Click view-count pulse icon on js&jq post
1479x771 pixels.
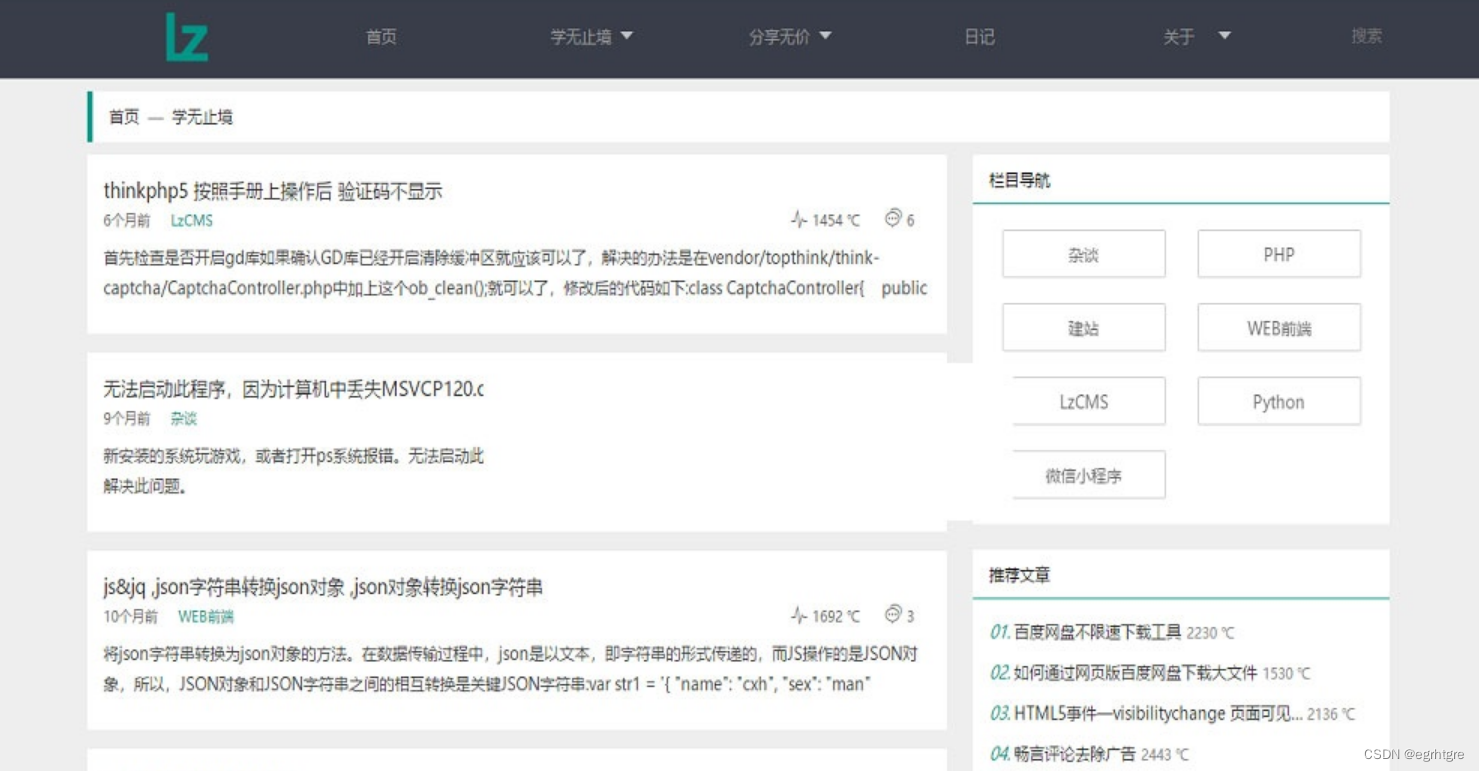[x=798, y=615]
